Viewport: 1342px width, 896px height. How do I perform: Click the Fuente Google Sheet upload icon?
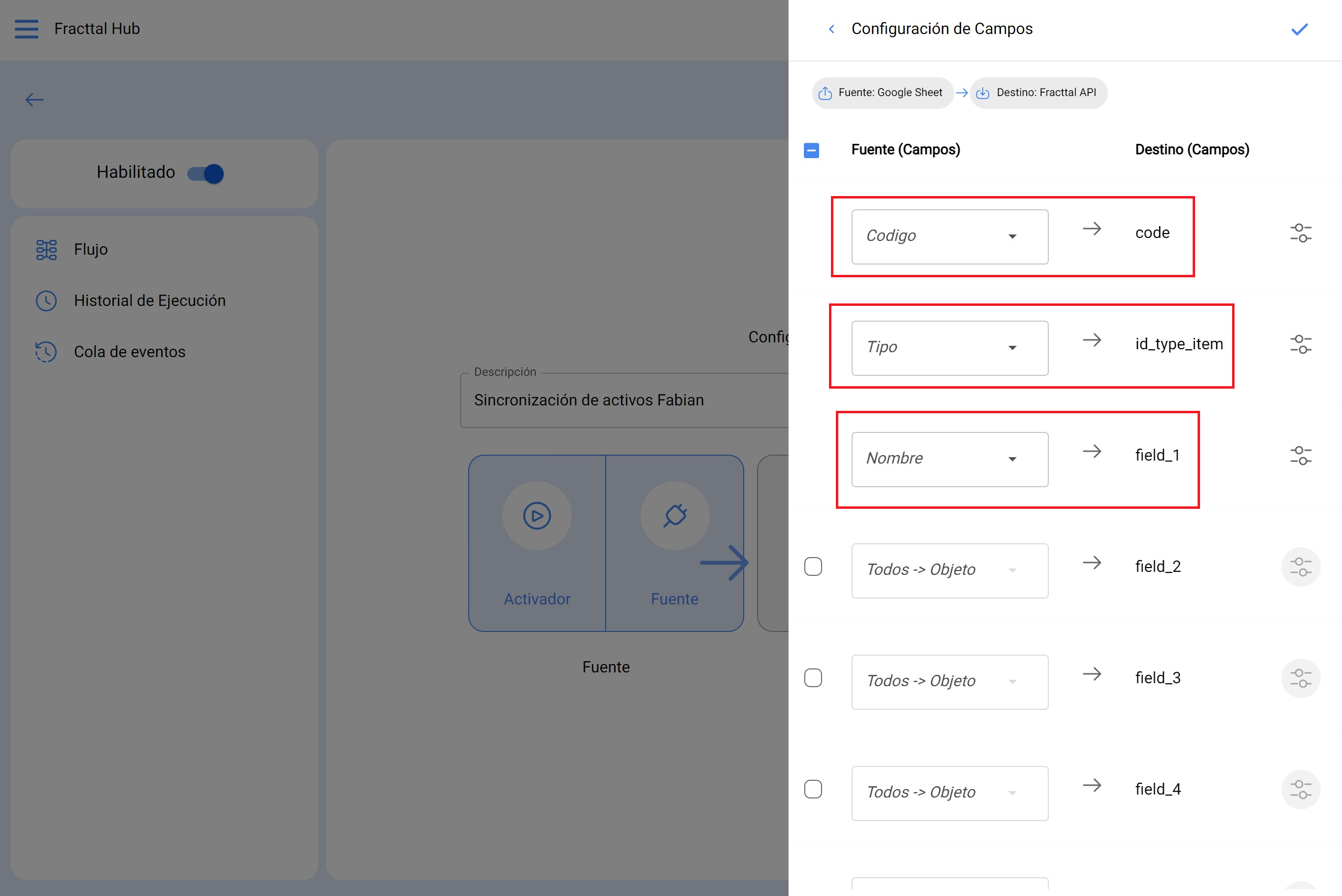825,93
